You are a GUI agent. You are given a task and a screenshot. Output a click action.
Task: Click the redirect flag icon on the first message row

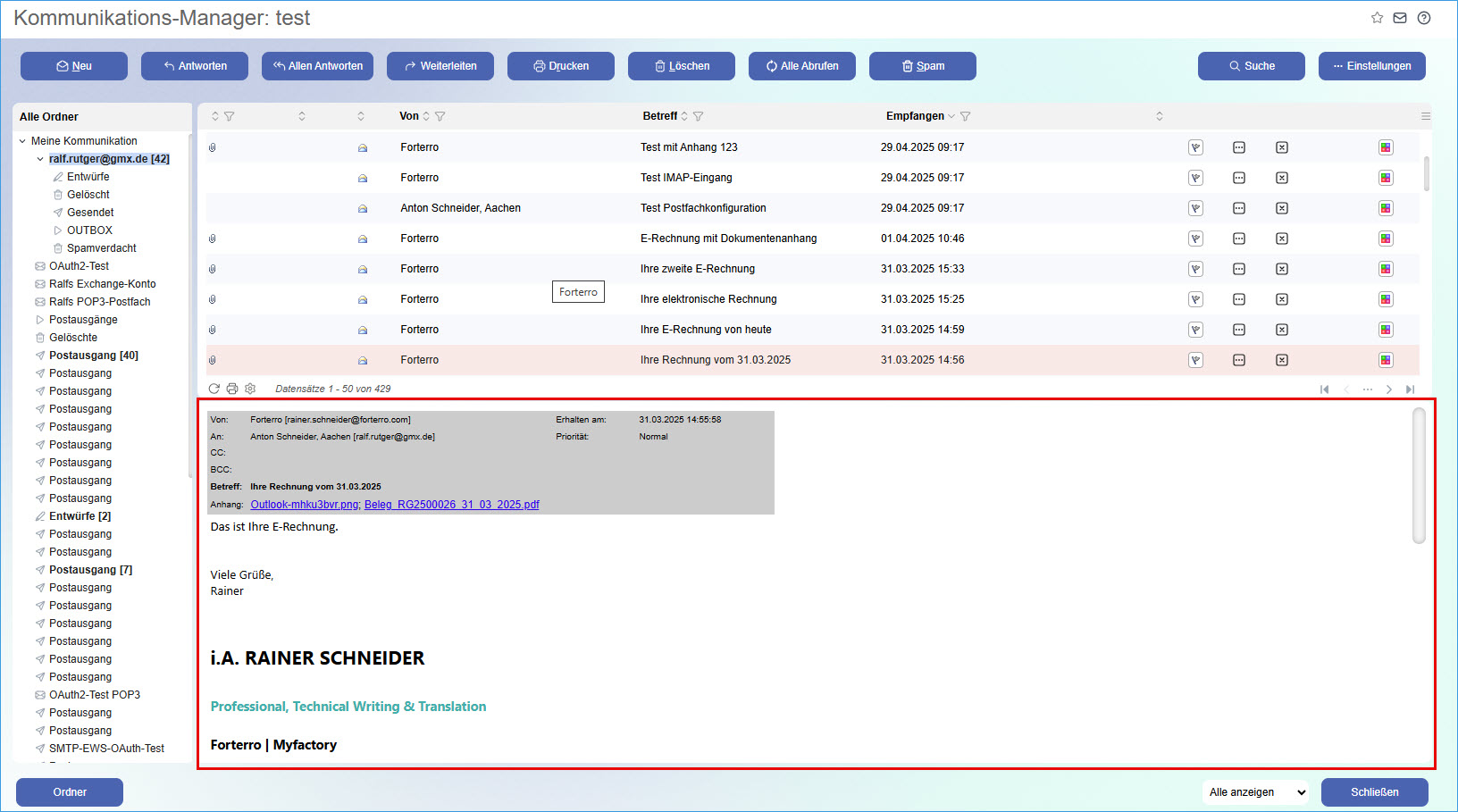click(x=1195, y=147)
